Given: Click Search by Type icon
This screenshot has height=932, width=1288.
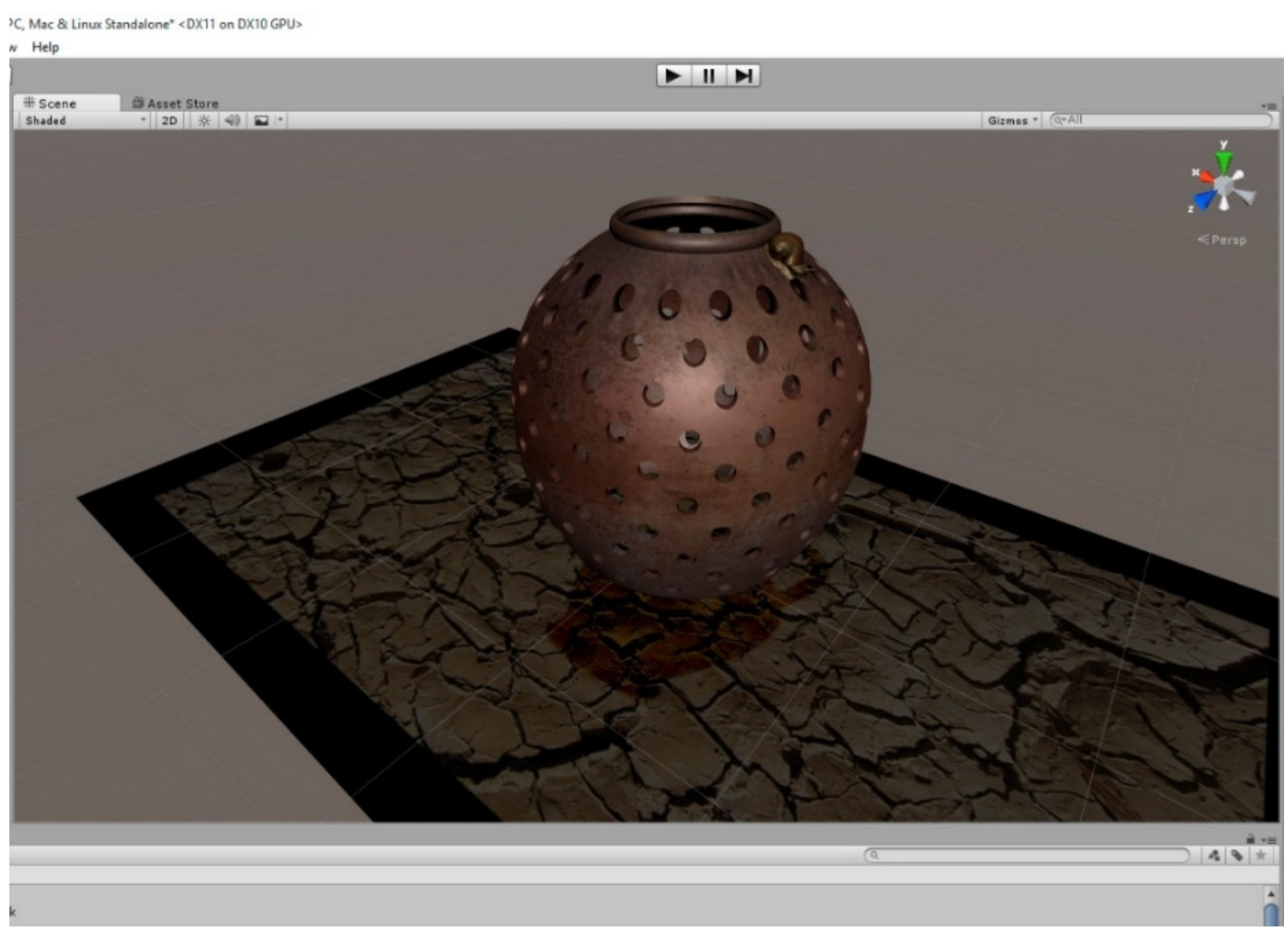Looking at the screenshot, I should pyautogui.click(x=1214, y=855).
